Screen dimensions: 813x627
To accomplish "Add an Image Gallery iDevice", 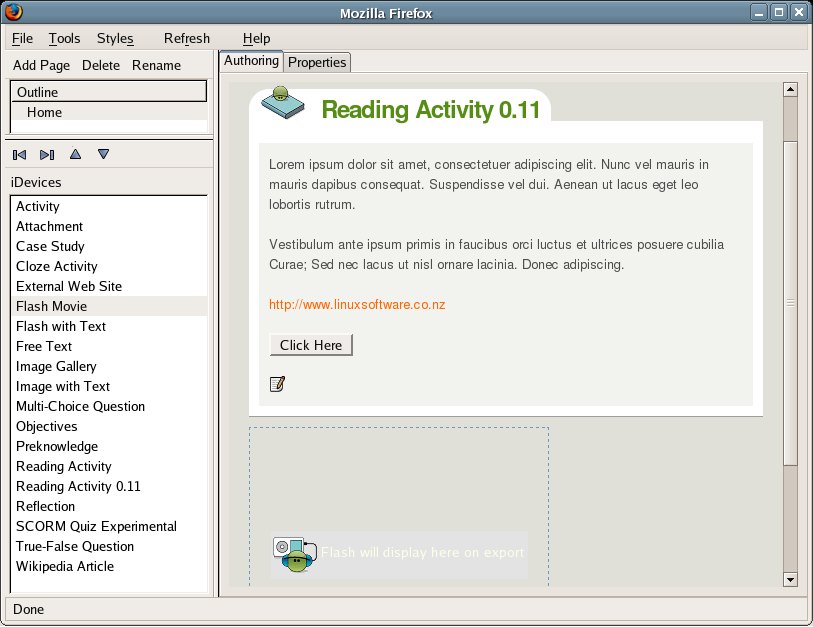I will coord(108,366).
